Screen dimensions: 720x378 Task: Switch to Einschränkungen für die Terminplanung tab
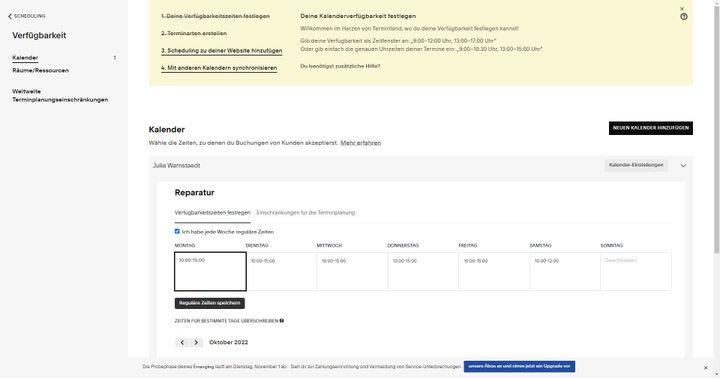click(306, 213)
